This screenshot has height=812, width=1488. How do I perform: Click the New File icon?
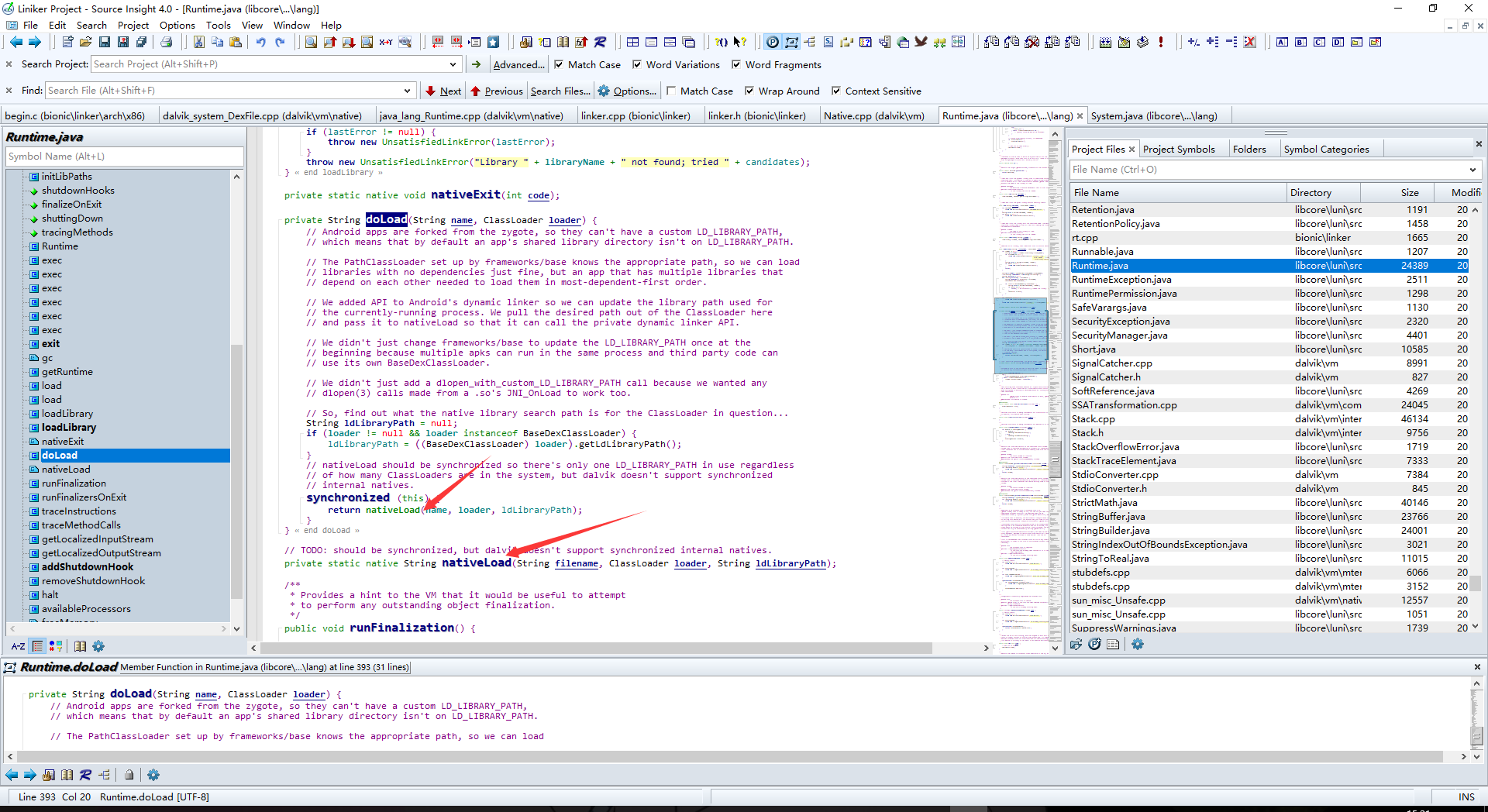tap(67, 42)
